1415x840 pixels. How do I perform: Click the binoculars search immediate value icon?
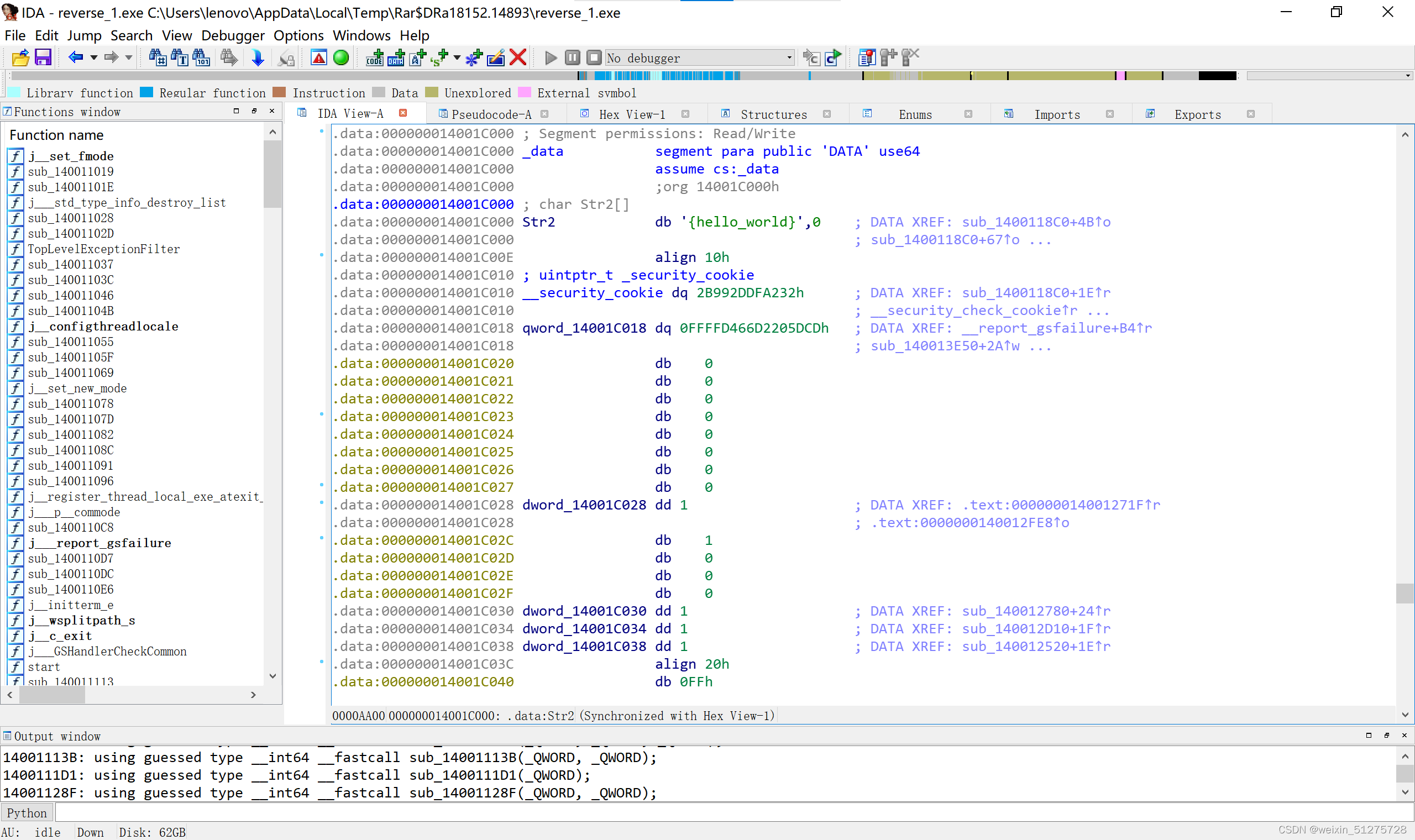pyautogui.click(x=158, y=57)
